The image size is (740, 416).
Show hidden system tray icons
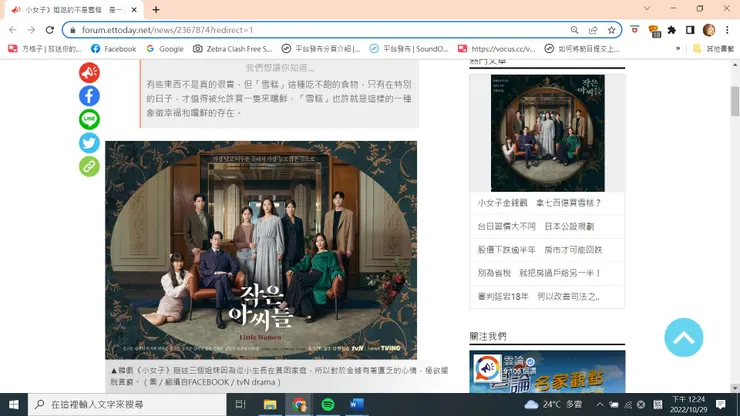tap(599, 404)
